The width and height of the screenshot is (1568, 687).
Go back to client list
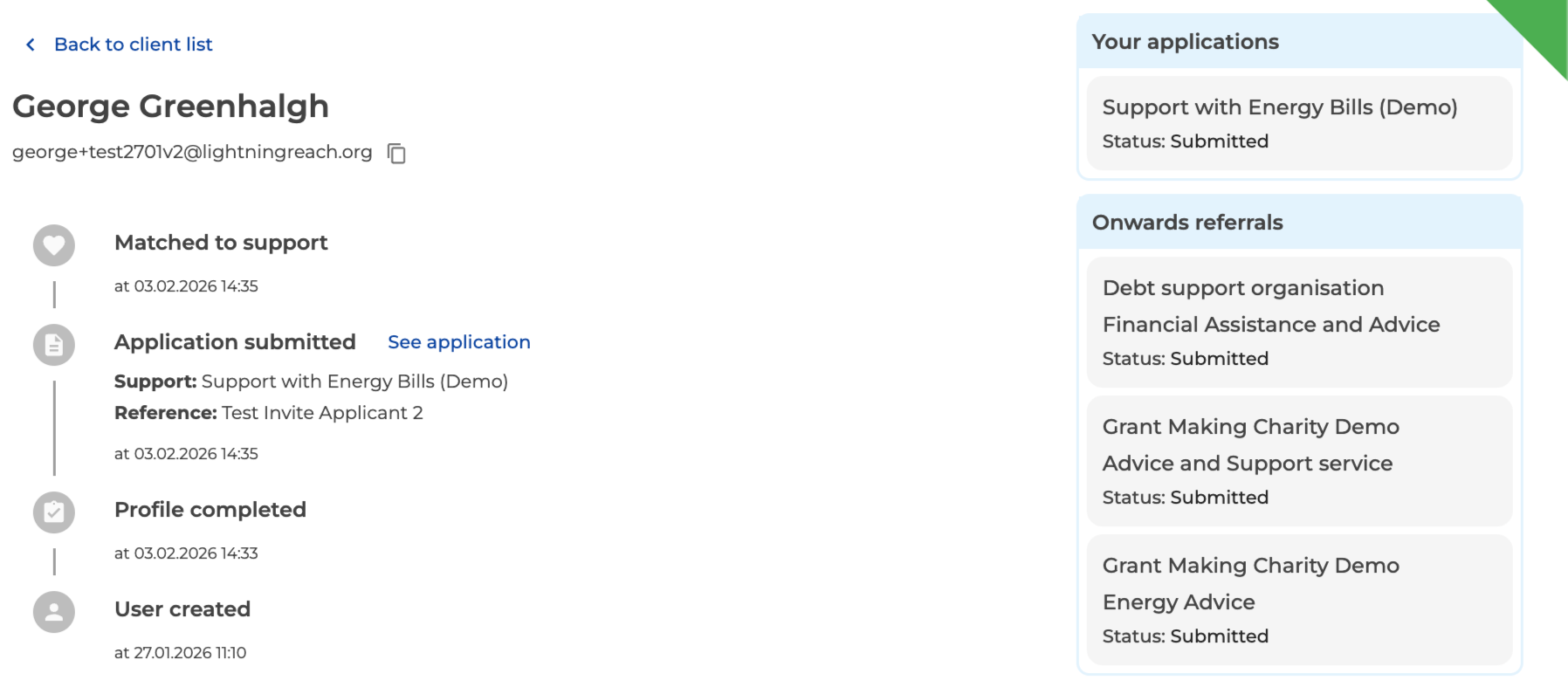(x=134, y=45)
